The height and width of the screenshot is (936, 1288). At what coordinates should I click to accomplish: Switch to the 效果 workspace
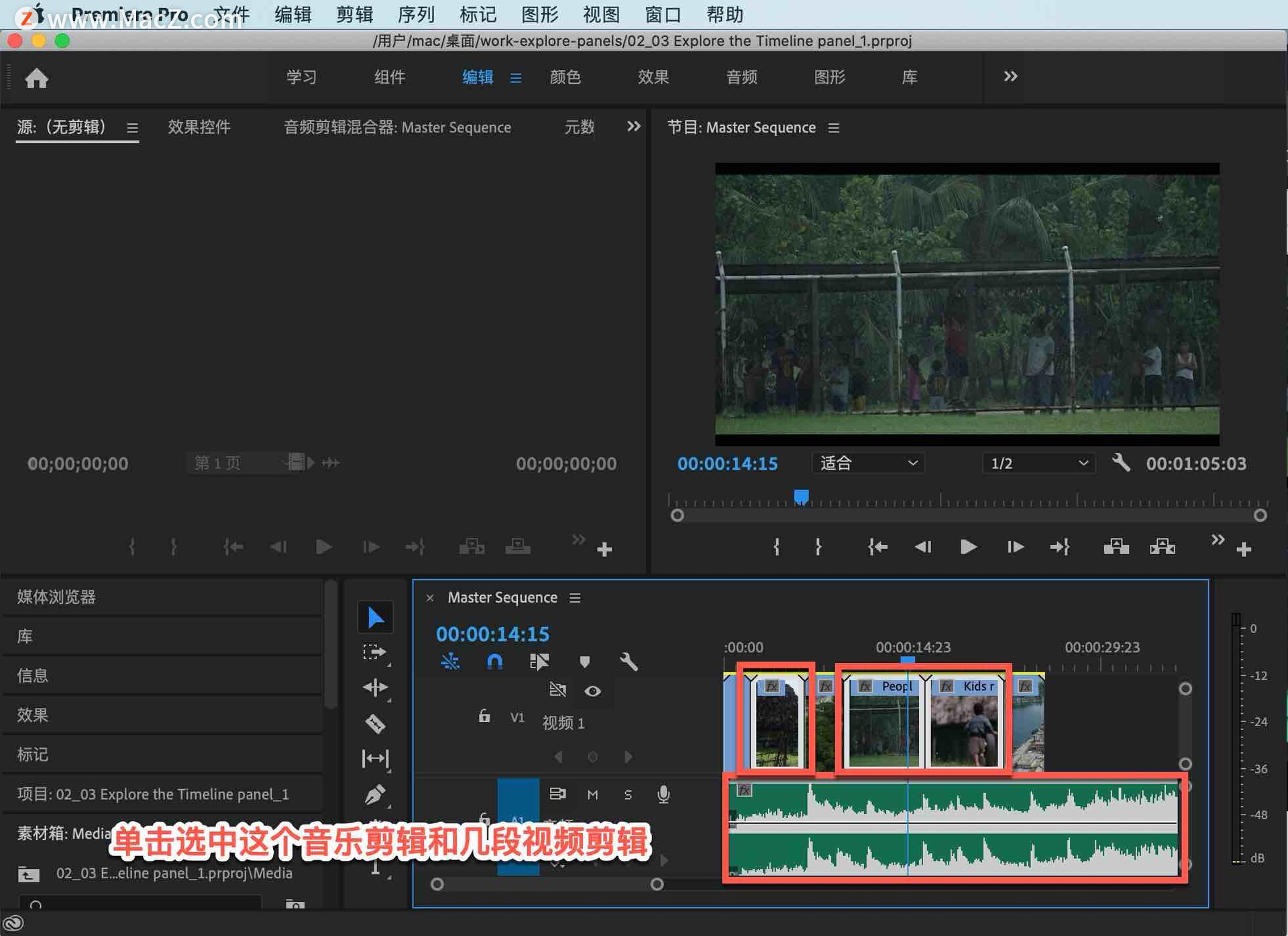coord(653,77)
